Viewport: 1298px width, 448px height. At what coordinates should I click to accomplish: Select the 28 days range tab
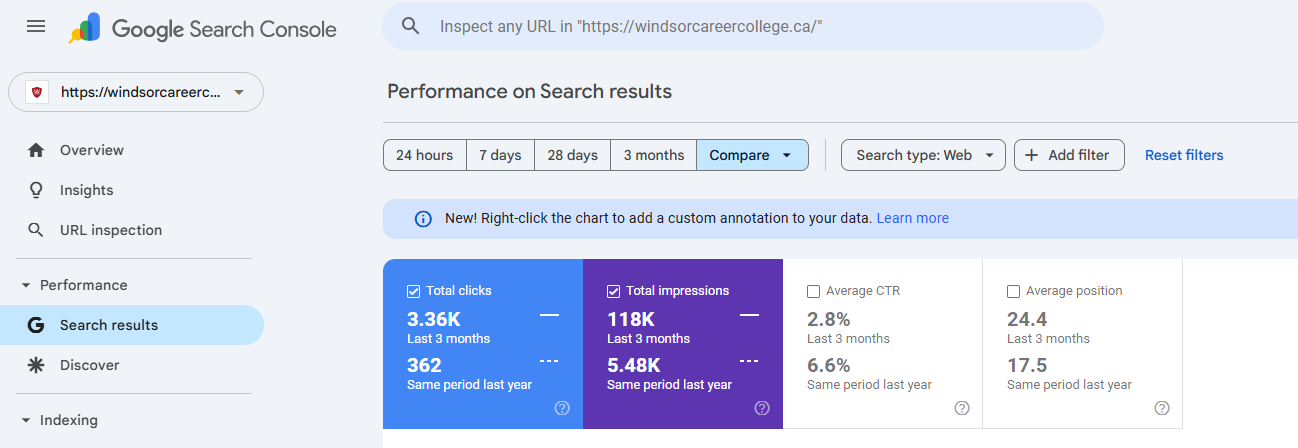coord(572,155)
